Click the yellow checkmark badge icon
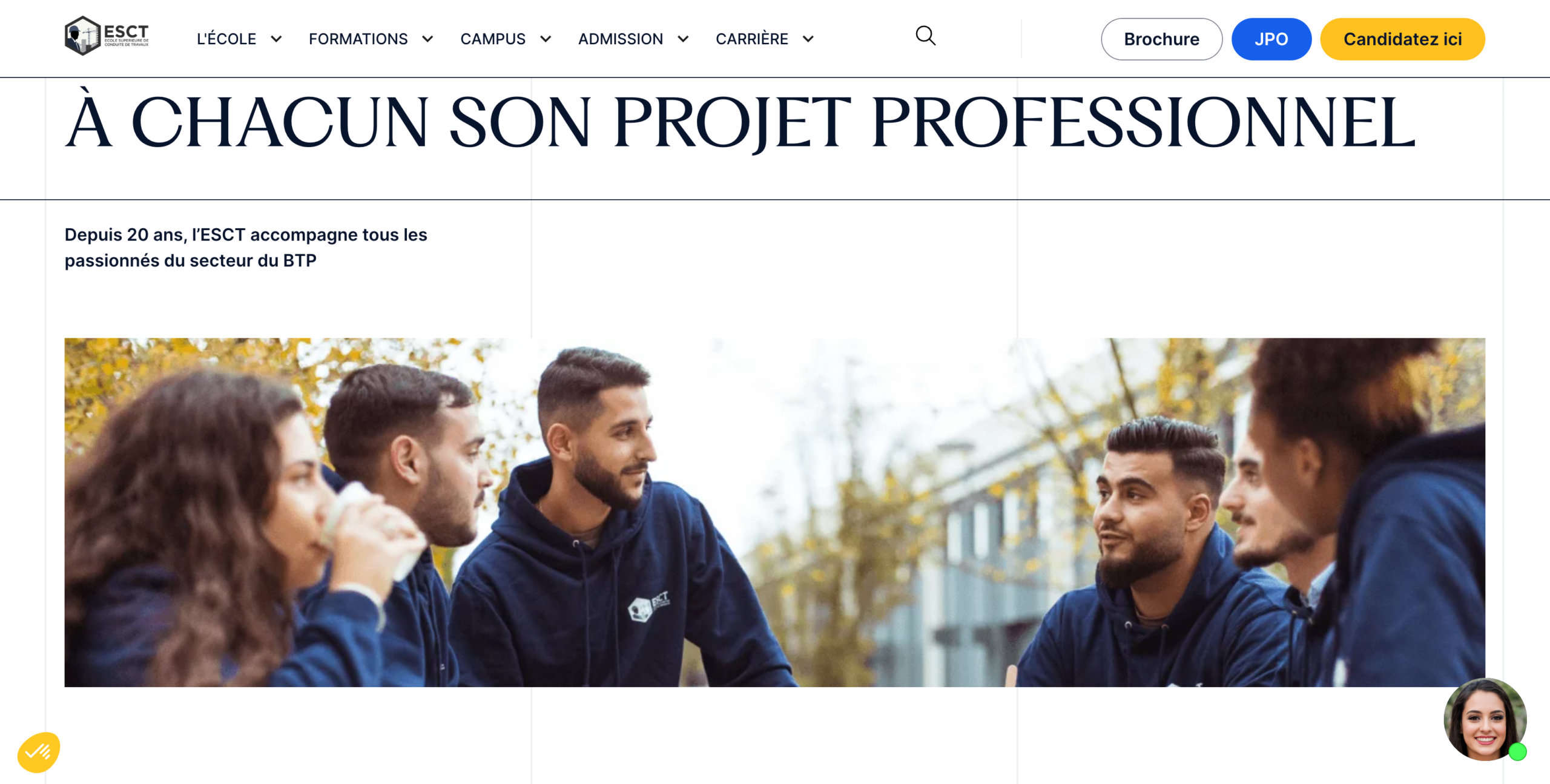 click(x=39, y=753)
